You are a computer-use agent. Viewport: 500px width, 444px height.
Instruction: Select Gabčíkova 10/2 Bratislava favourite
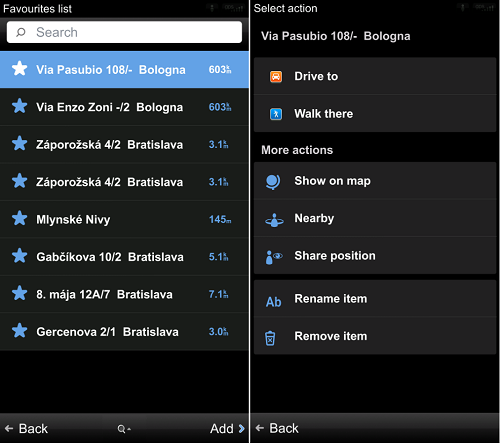124,257
